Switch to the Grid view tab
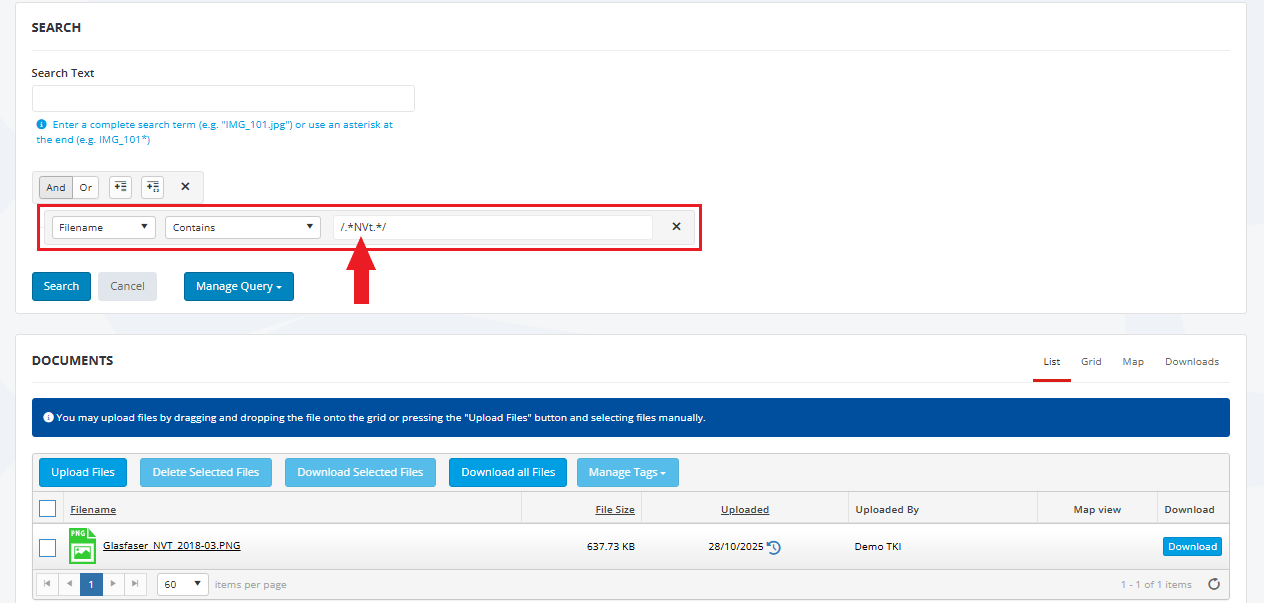 pyautogui.click(x=1091, y=362)
